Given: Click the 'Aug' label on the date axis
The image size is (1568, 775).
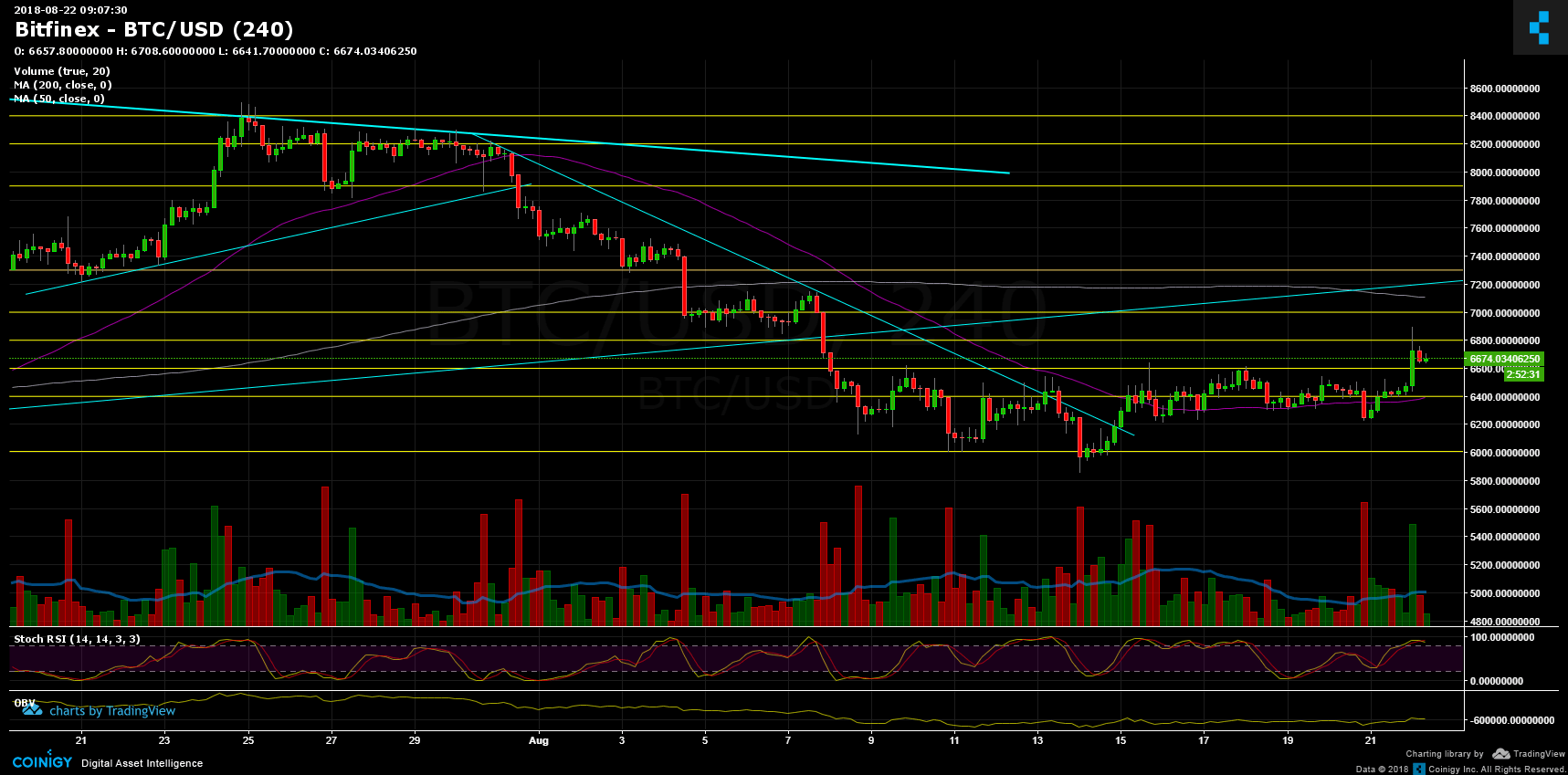Looking at the screenshot, I should point(539,740).
